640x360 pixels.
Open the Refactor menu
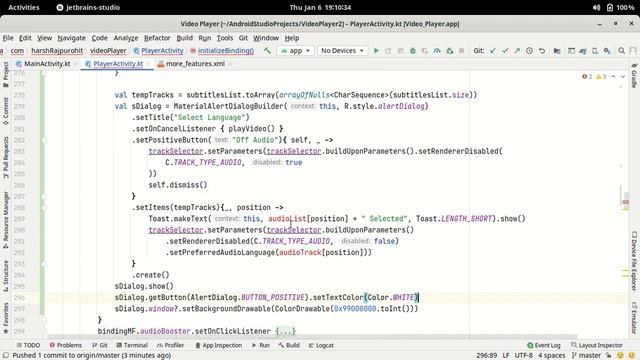(157, 38)
